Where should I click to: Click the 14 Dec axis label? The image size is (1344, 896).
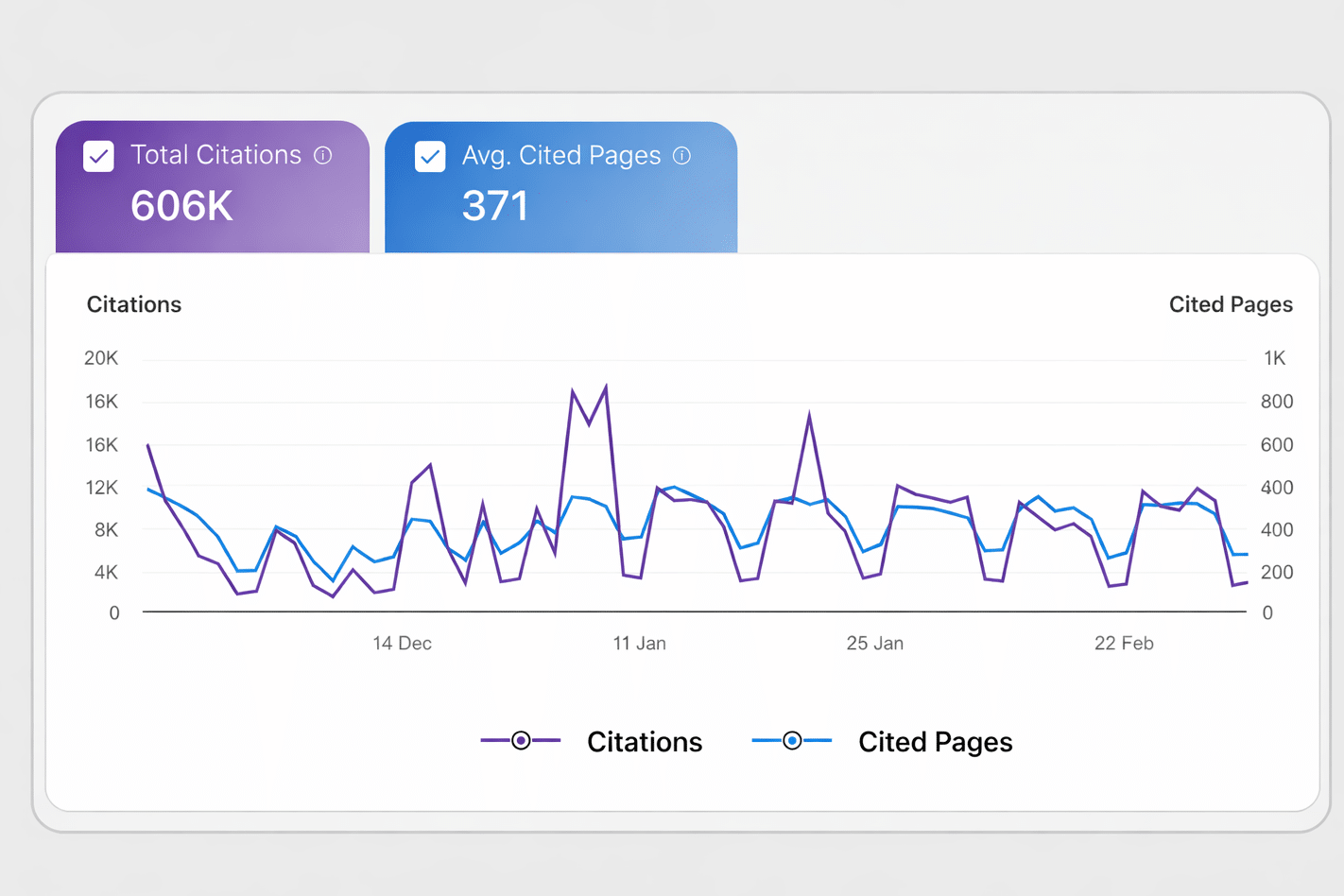coord(402,643)
